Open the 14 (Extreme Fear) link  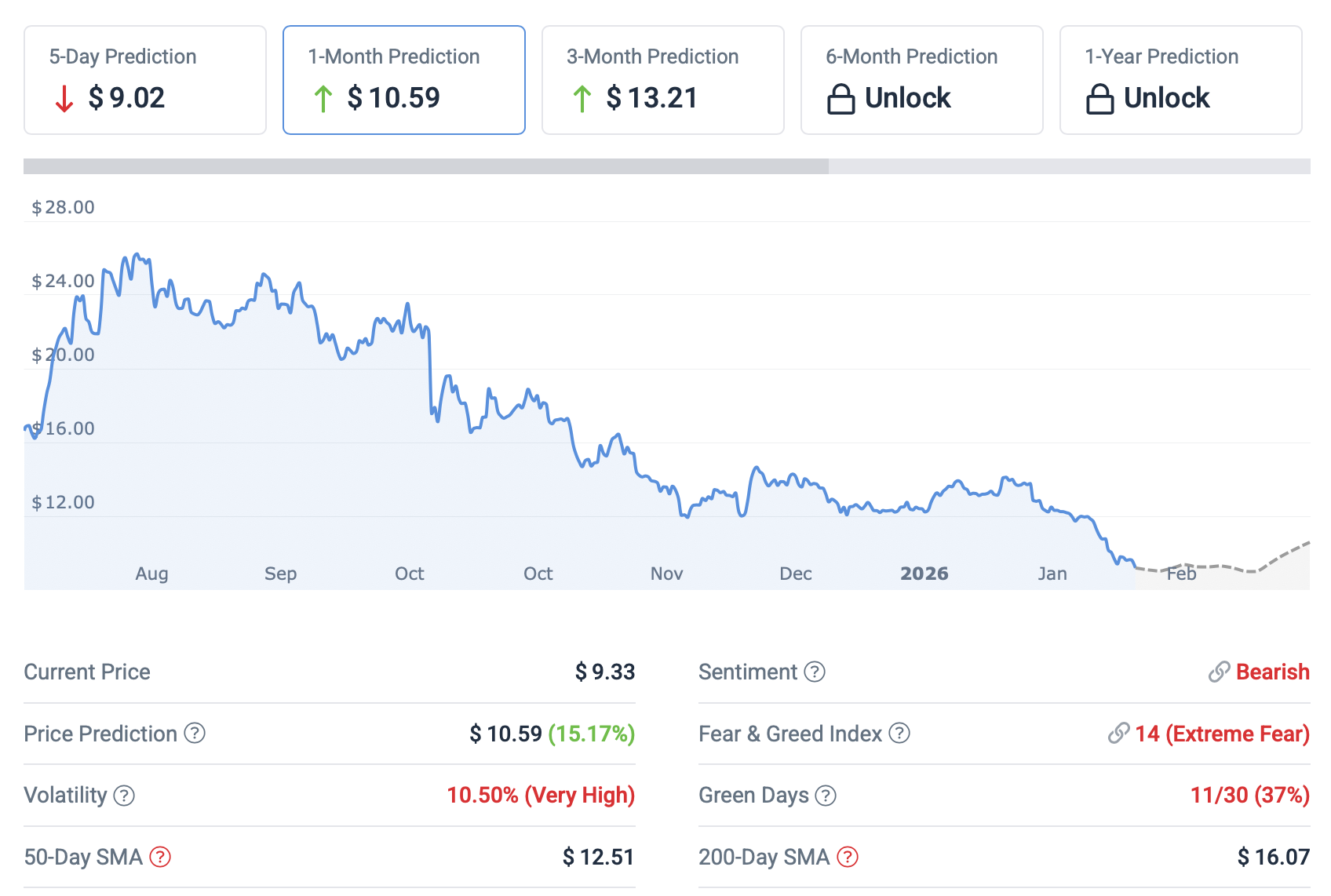point(1222,734)
